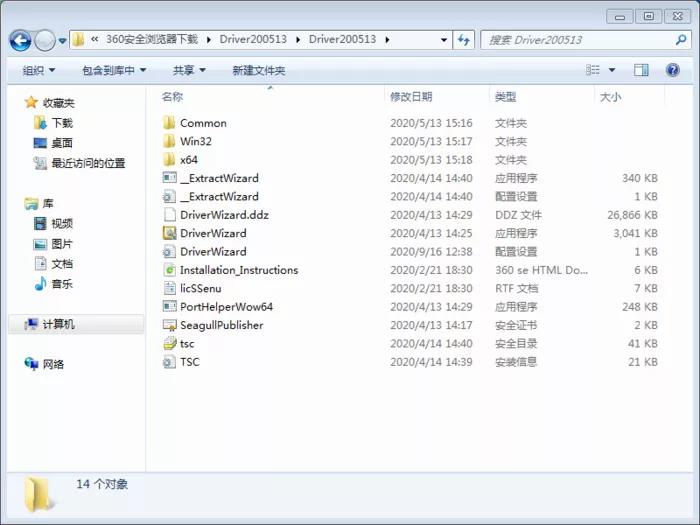Expand arrow after 360安全浏览器下载 breadcrumb

pos(208,40)
